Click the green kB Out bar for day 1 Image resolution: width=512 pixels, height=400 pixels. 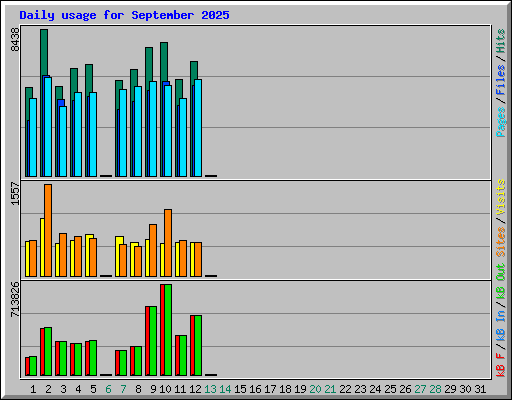[33, 366]
